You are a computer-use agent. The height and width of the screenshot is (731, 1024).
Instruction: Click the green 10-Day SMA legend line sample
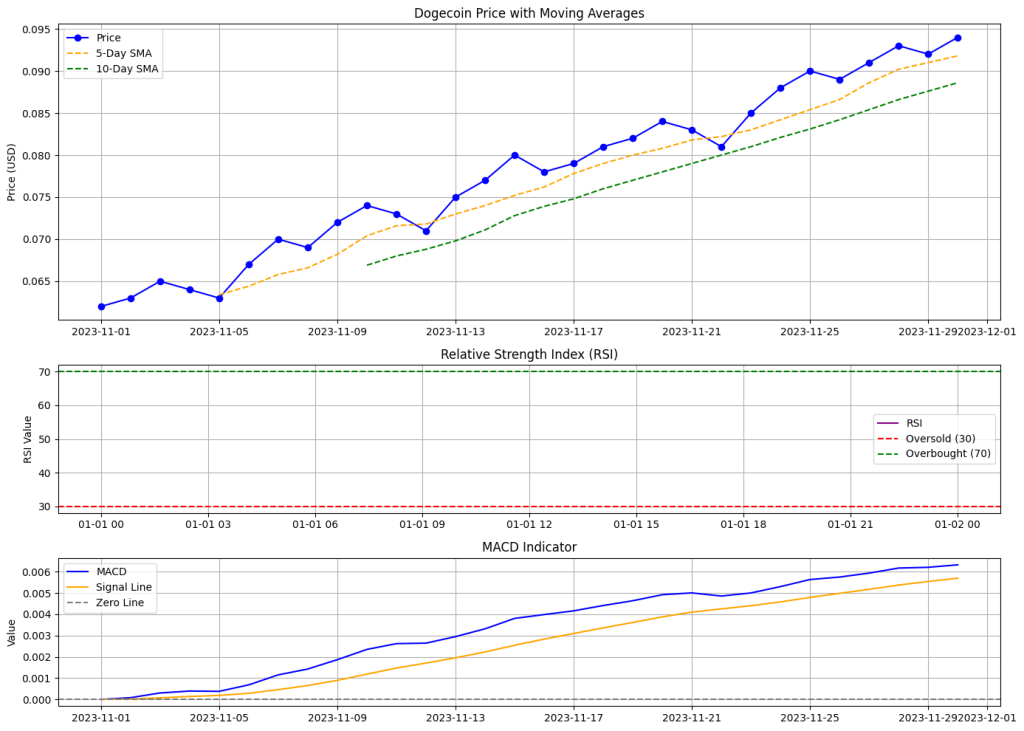pos(78,69)
